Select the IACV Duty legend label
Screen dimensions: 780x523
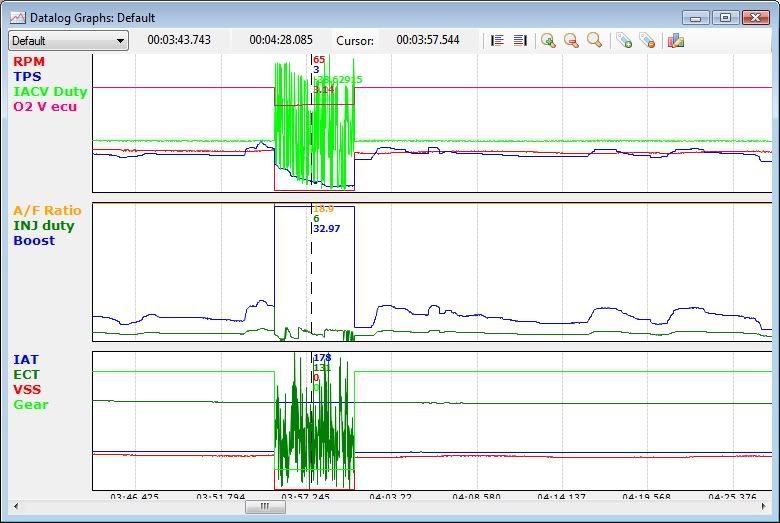pyautogui.click(x=50, y=92)
